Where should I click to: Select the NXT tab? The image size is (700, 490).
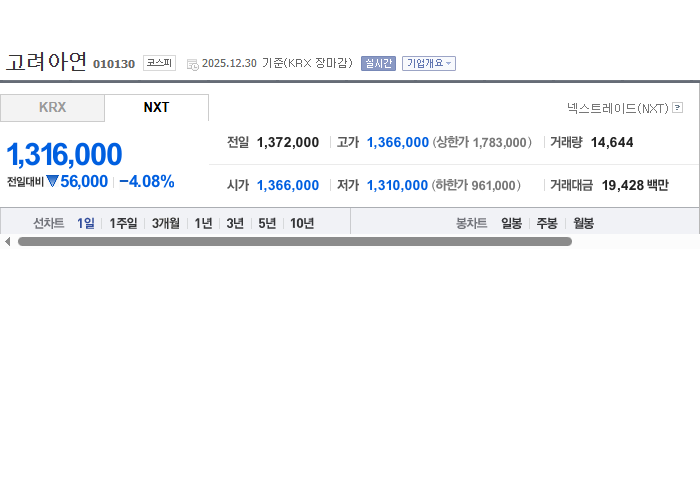tap(157, 108)
